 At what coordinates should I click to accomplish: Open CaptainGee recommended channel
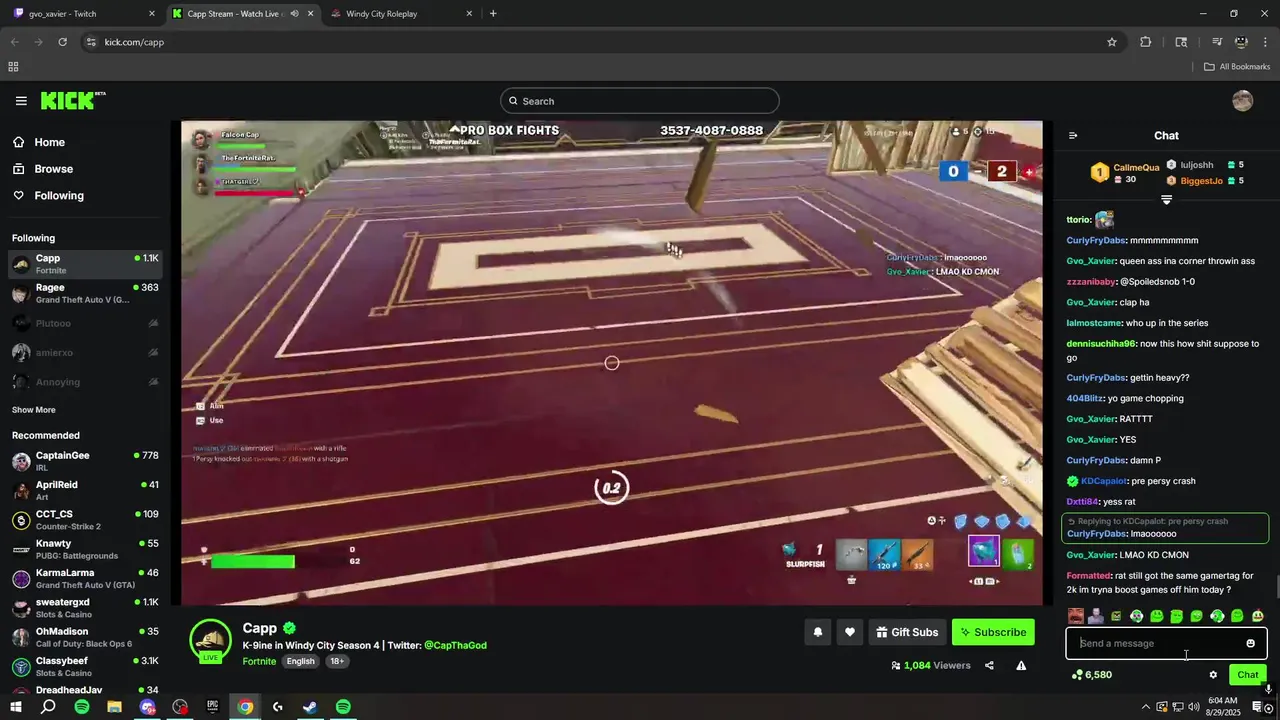pyautogui.click(x=85, y=461)
